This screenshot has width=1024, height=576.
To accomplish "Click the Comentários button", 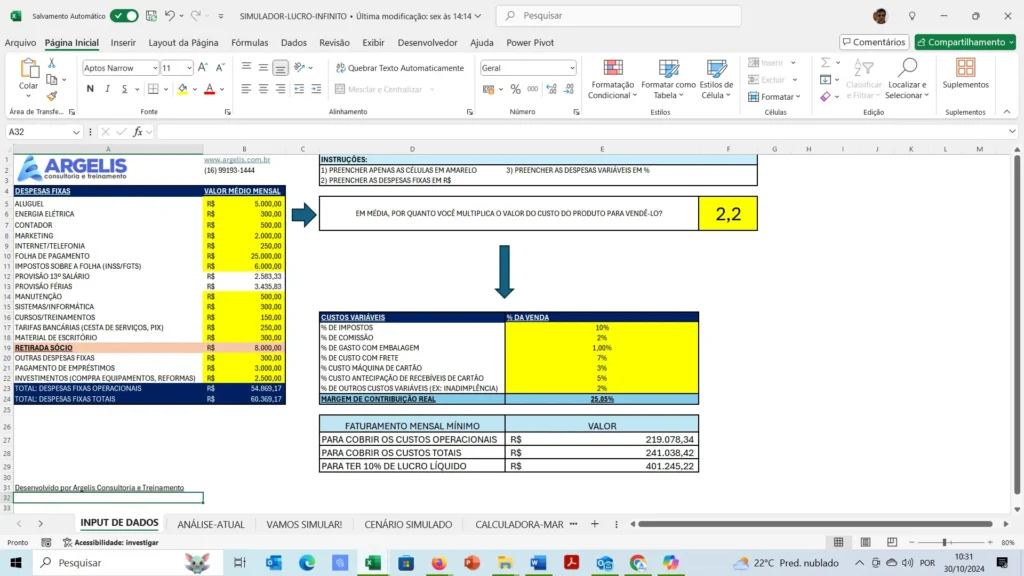I will 874,42.
